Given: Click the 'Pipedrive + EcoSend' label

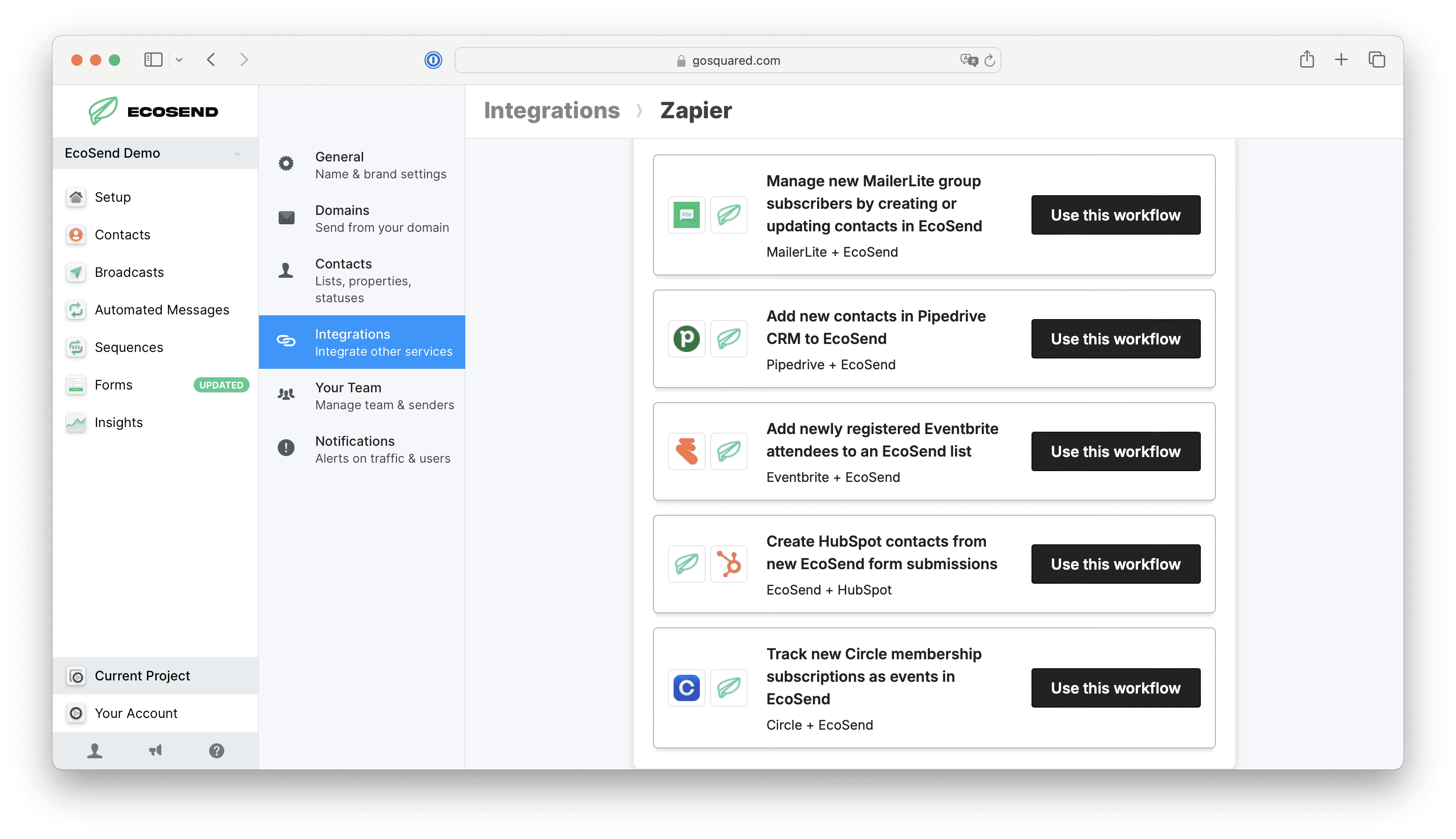Looking at the screenshot, I should pos(831,365).
